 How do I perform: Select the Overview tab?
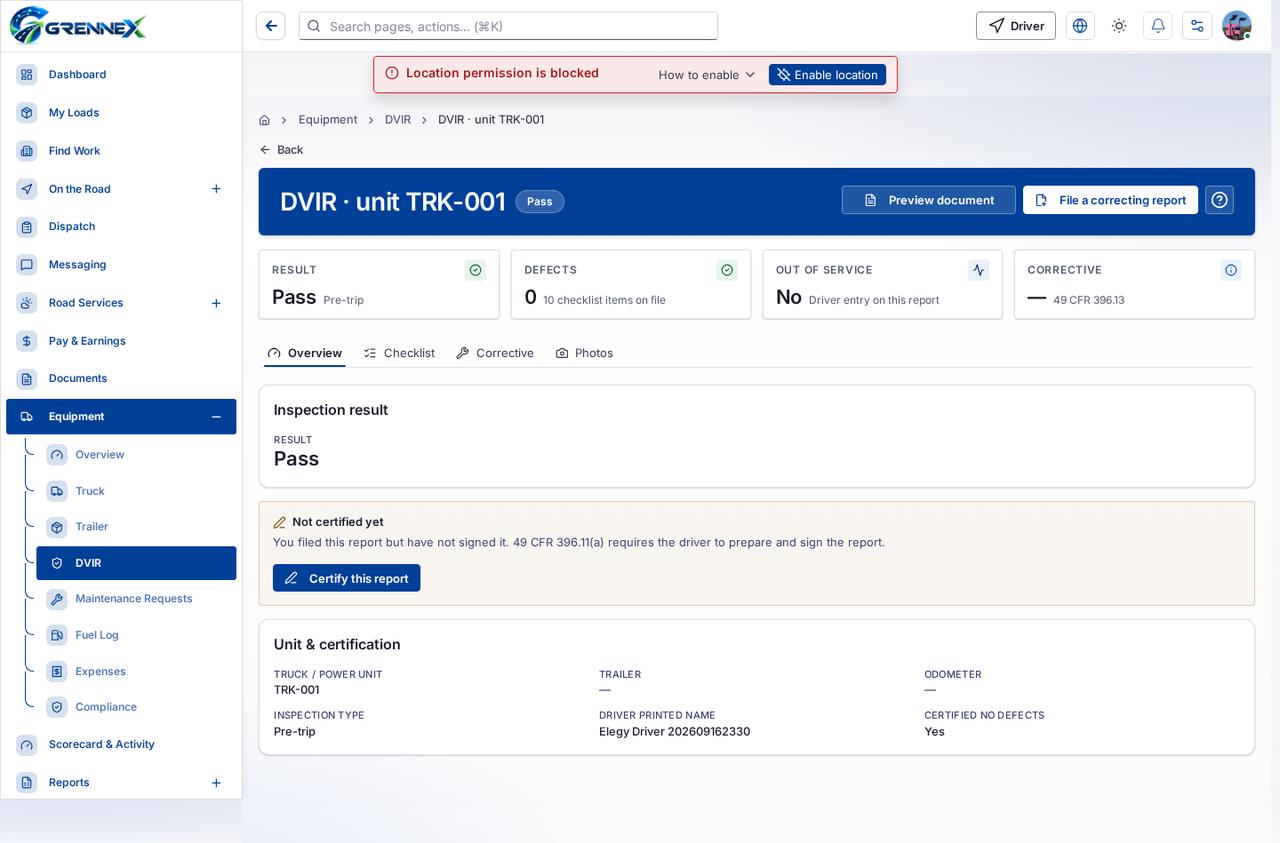pyautogui.click(x=305, y=353)
